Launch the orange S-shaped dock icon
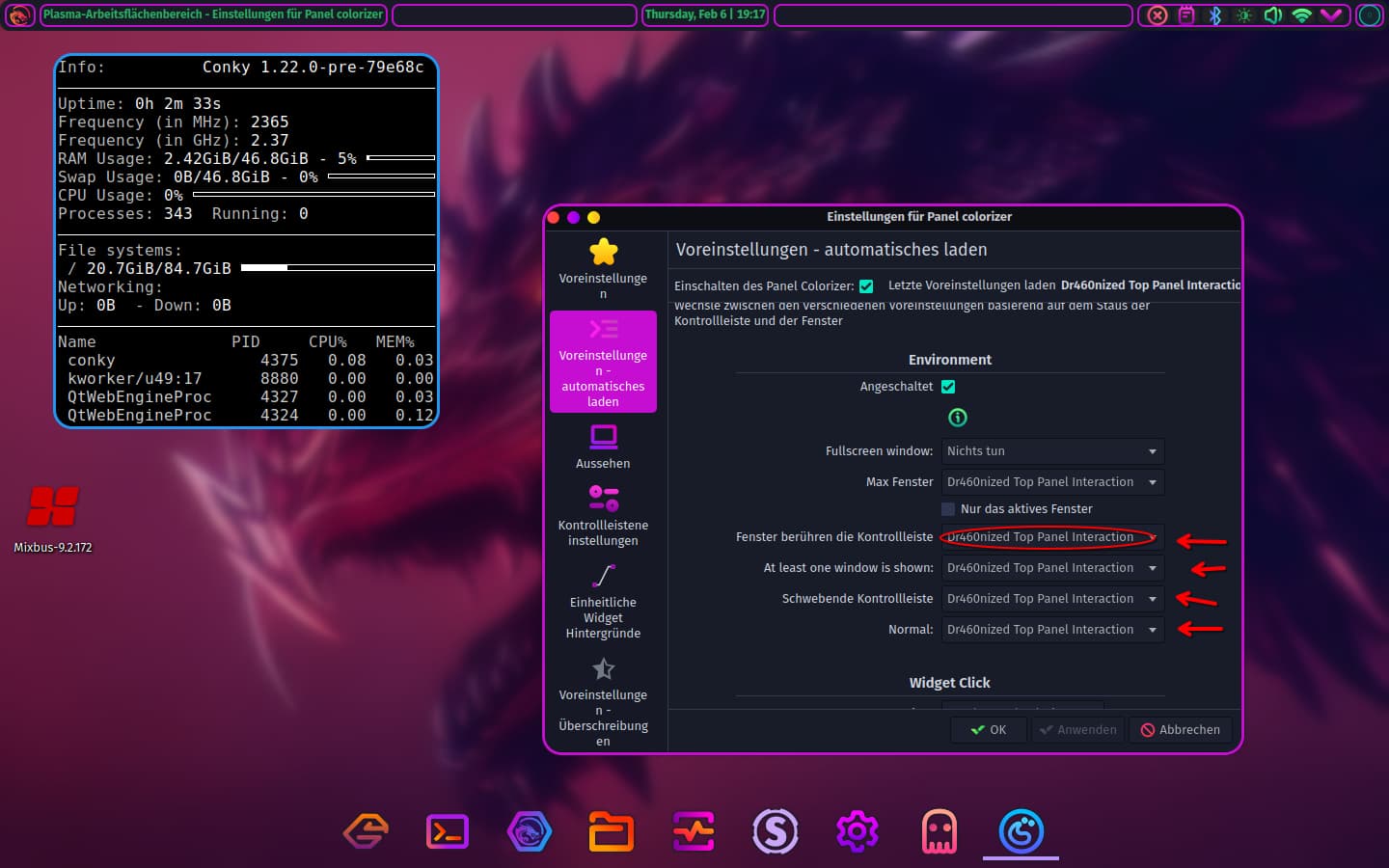The height and width of the screenshot is (868, 1389). [367, 830]
